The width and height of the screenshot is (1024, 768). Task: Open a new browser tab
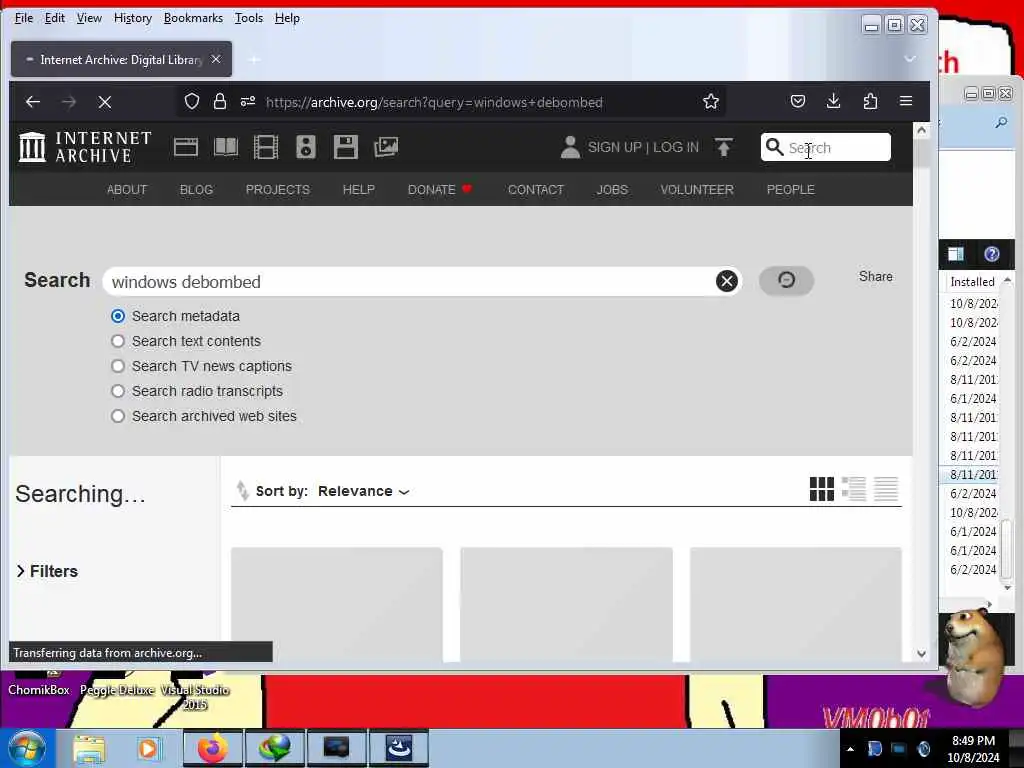pos(254,60)
